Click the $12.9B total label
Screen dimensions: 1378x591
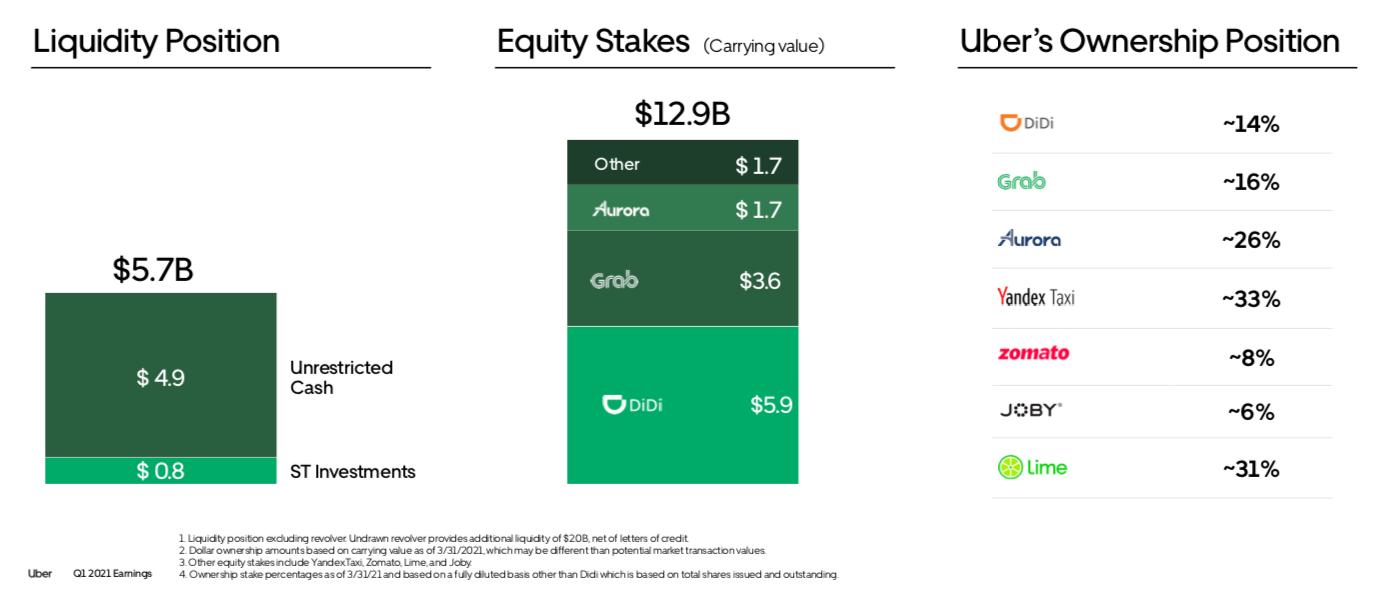682,114
